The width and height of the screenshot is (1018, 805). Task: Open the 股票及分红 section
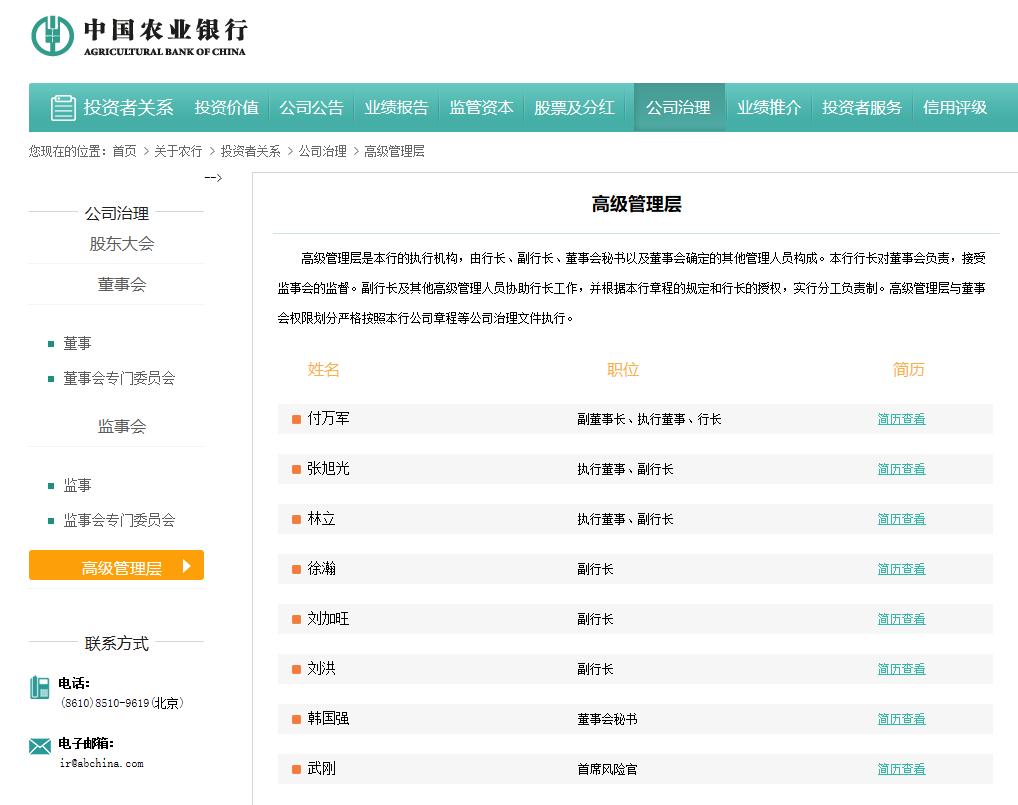(576, 107)
